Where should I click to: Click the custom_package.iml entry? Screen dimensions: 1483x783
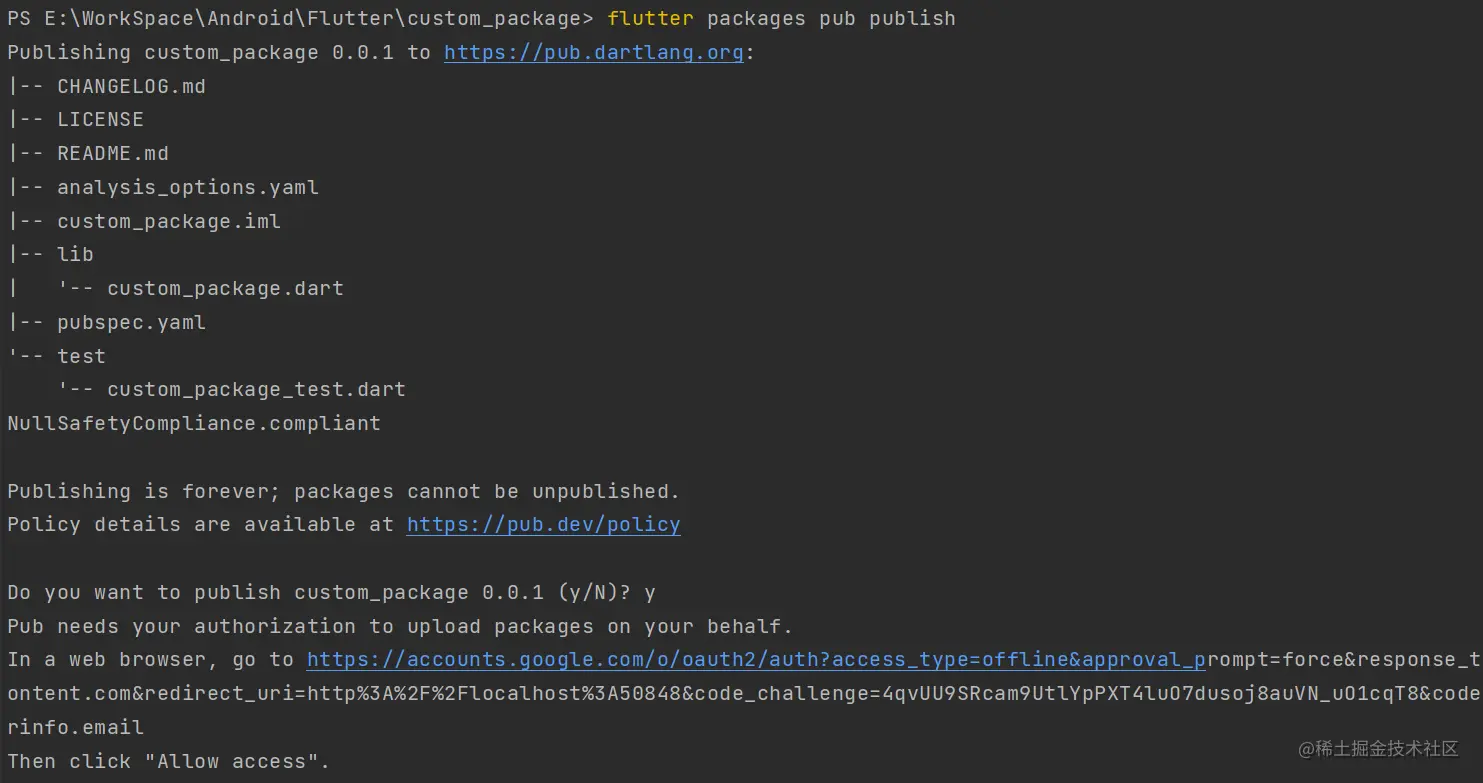point(169,221)
